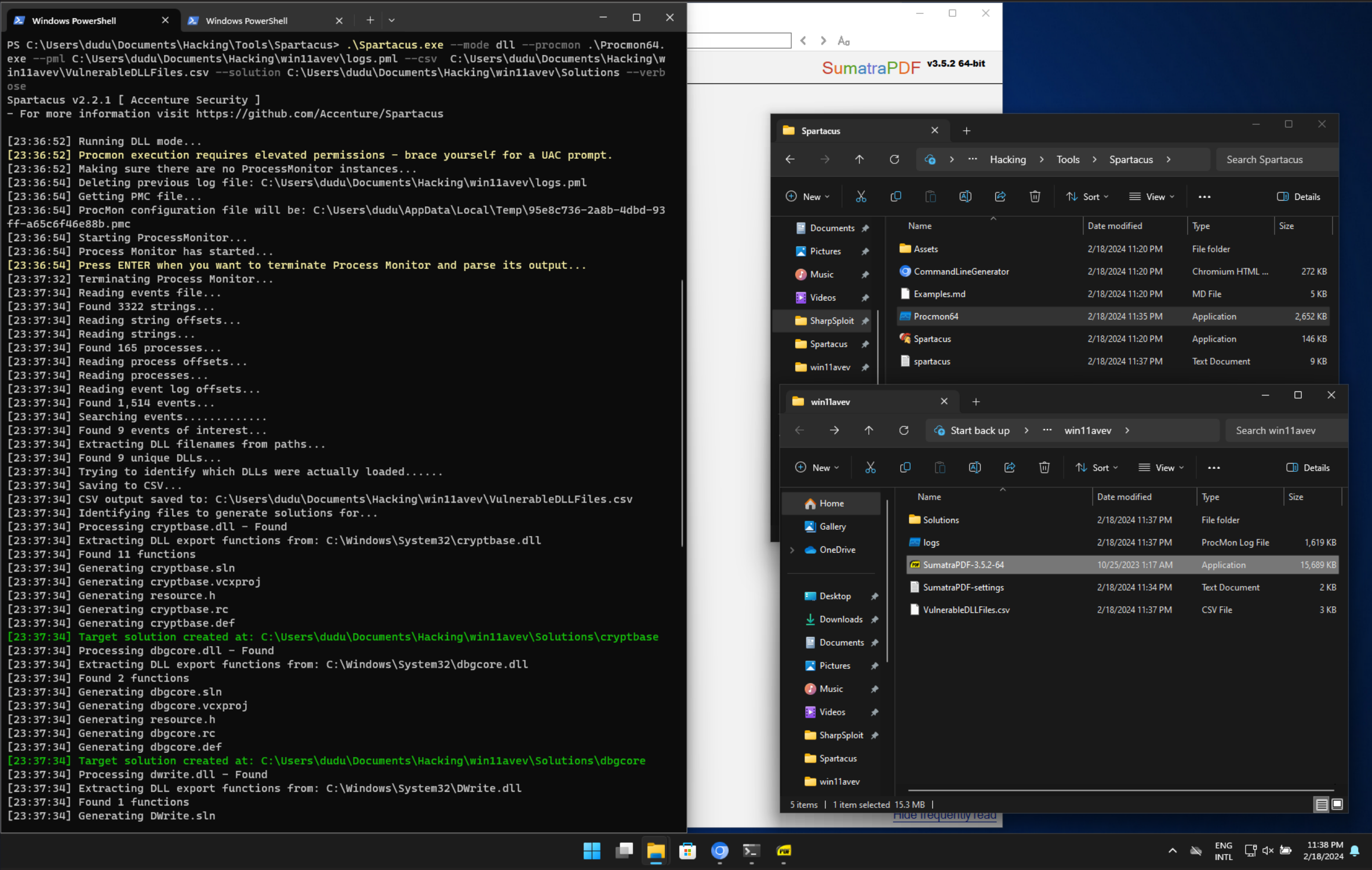Click Copy icon in win11avev explorer toolbar

click(905, 468)
